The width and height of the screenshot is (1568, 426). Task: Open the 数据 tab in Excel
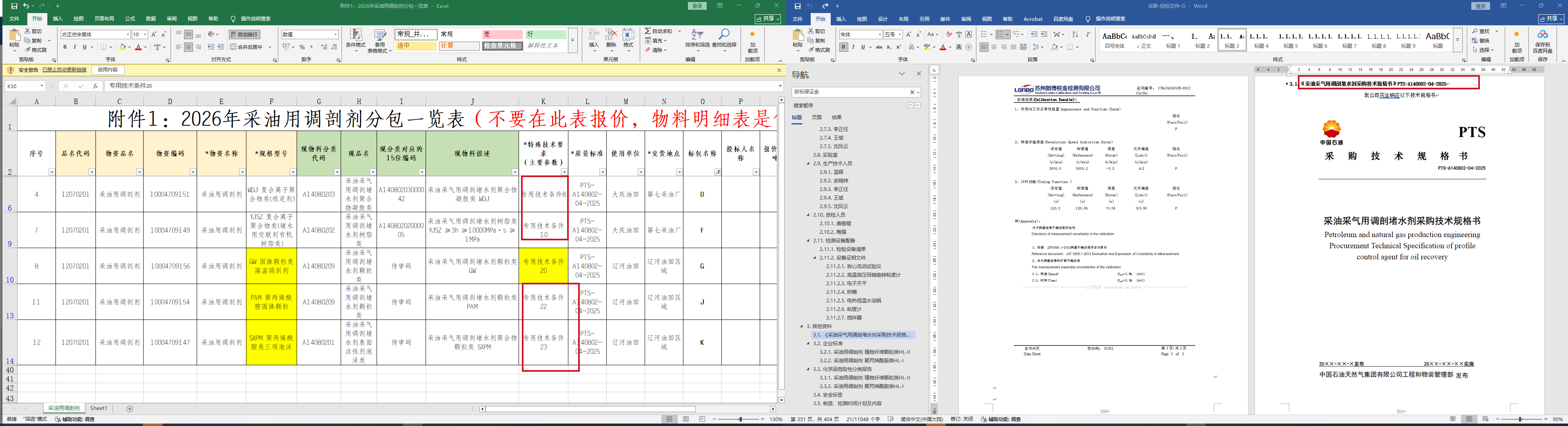pyautogui.click(x=151, y=19)
